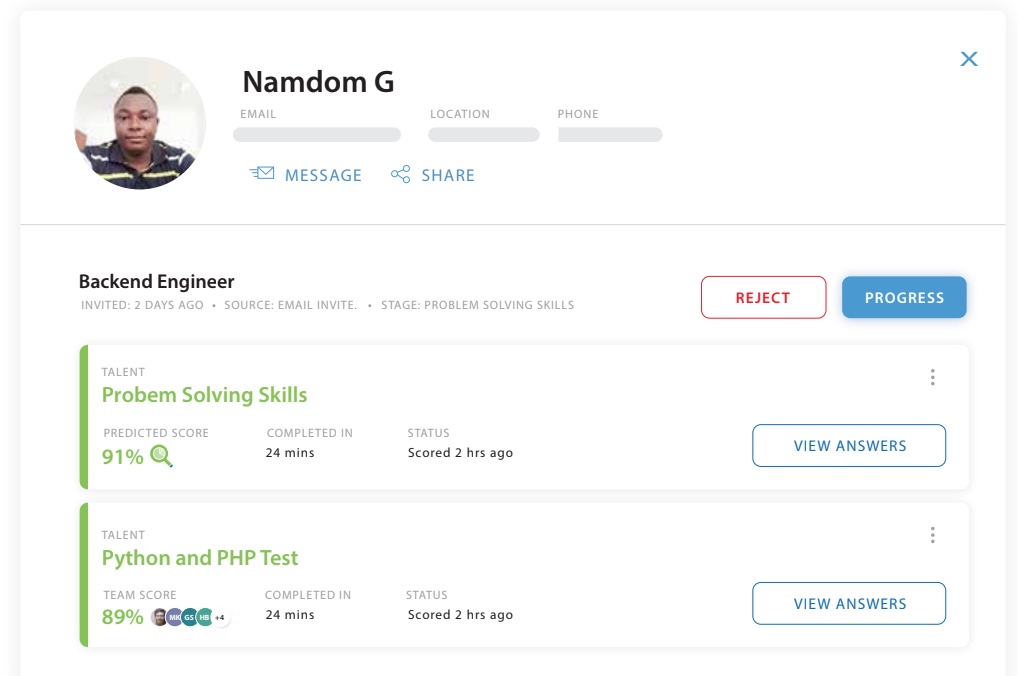Reject the Backend Engineer candidate
Viewport: 1018px width, 676px height.
point(763,297)
